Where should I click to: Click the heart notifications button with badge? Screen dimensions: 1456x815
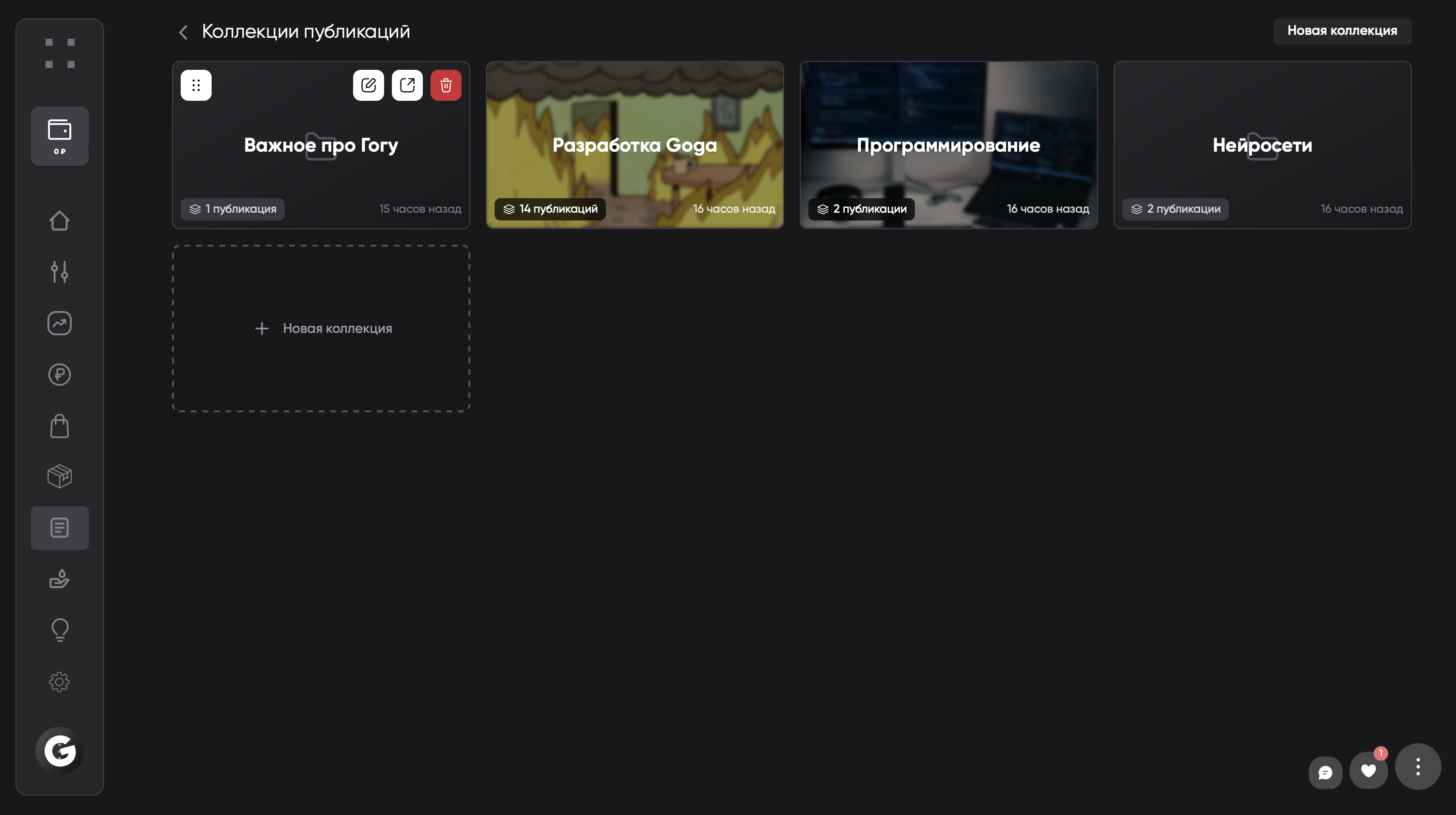[x=1368, y=771]
